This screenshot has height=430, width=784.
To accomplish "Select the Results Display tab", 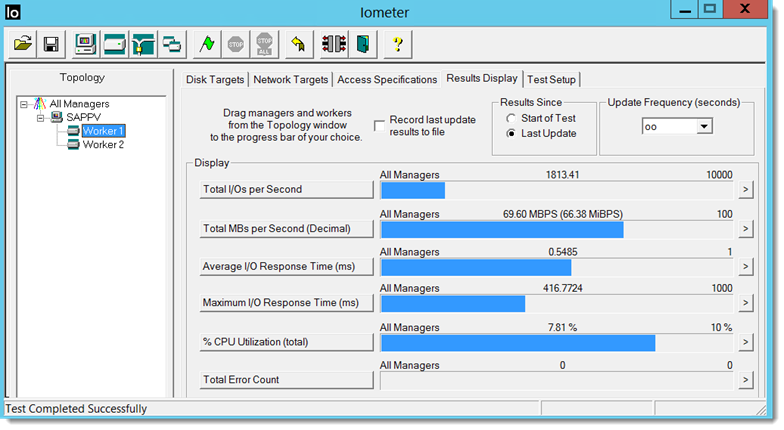I will pos(482,78).
